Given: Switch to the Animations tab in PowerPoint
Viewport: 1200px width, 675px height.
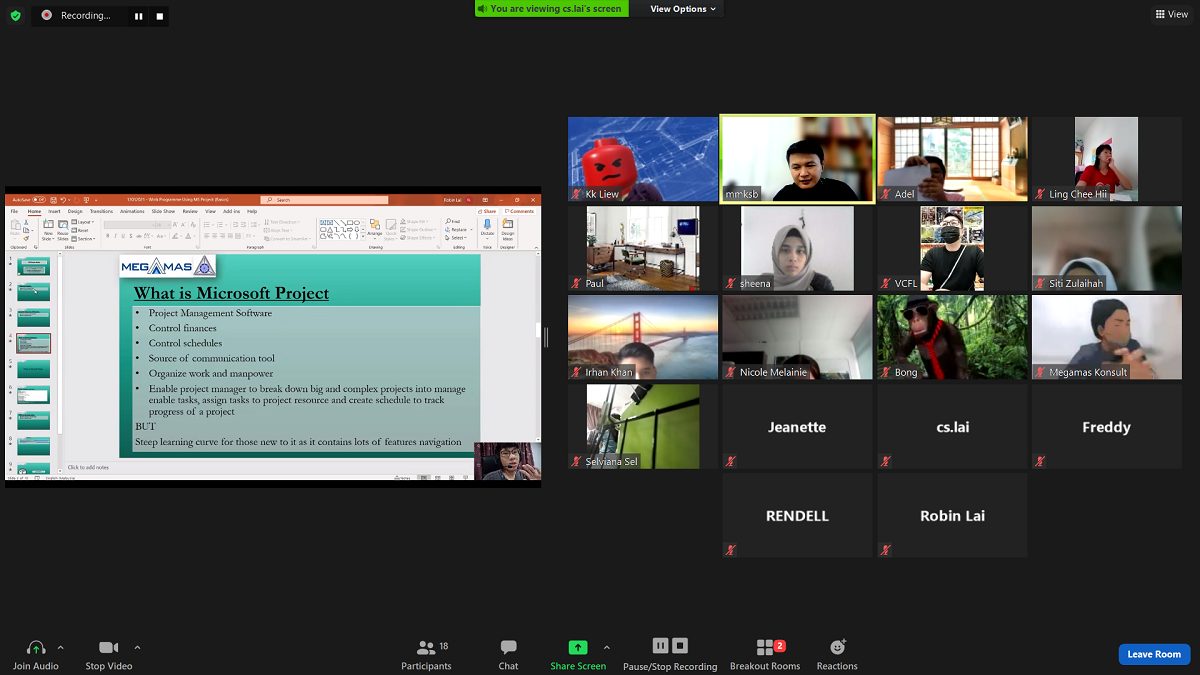Looking at the screenshot, I should (132, 211).
